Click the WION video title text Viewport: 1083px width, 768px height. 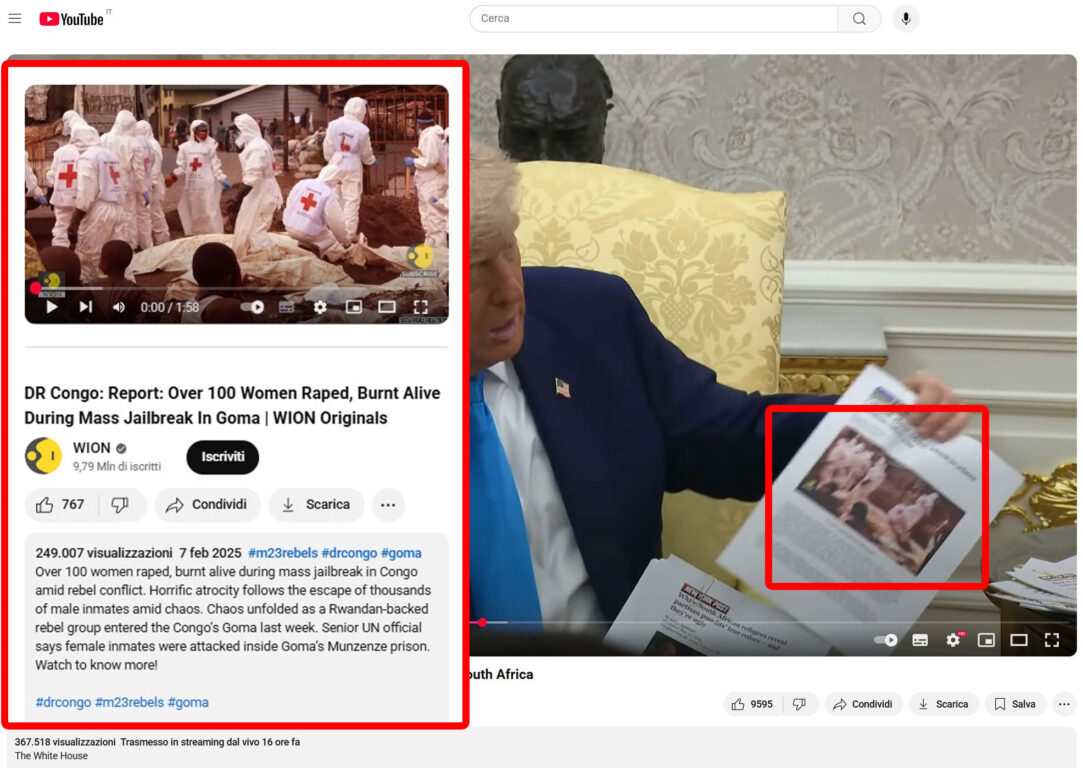tap(232, 405)
